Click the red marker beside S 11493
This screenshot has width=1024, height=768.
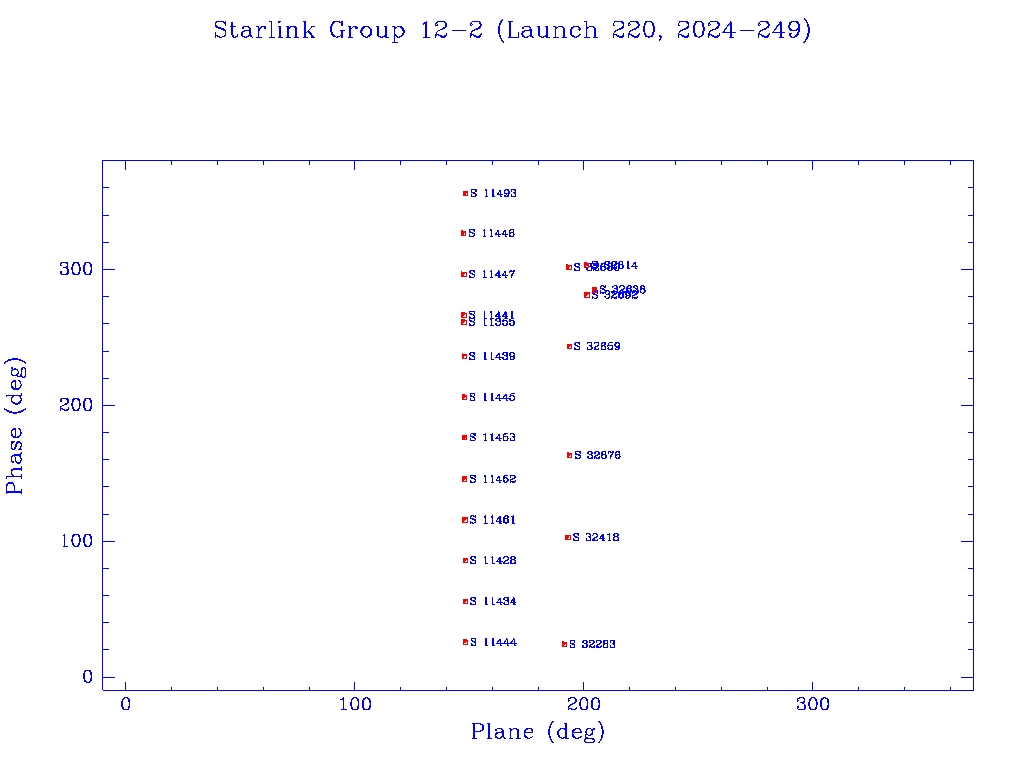[x=466, y=193]
